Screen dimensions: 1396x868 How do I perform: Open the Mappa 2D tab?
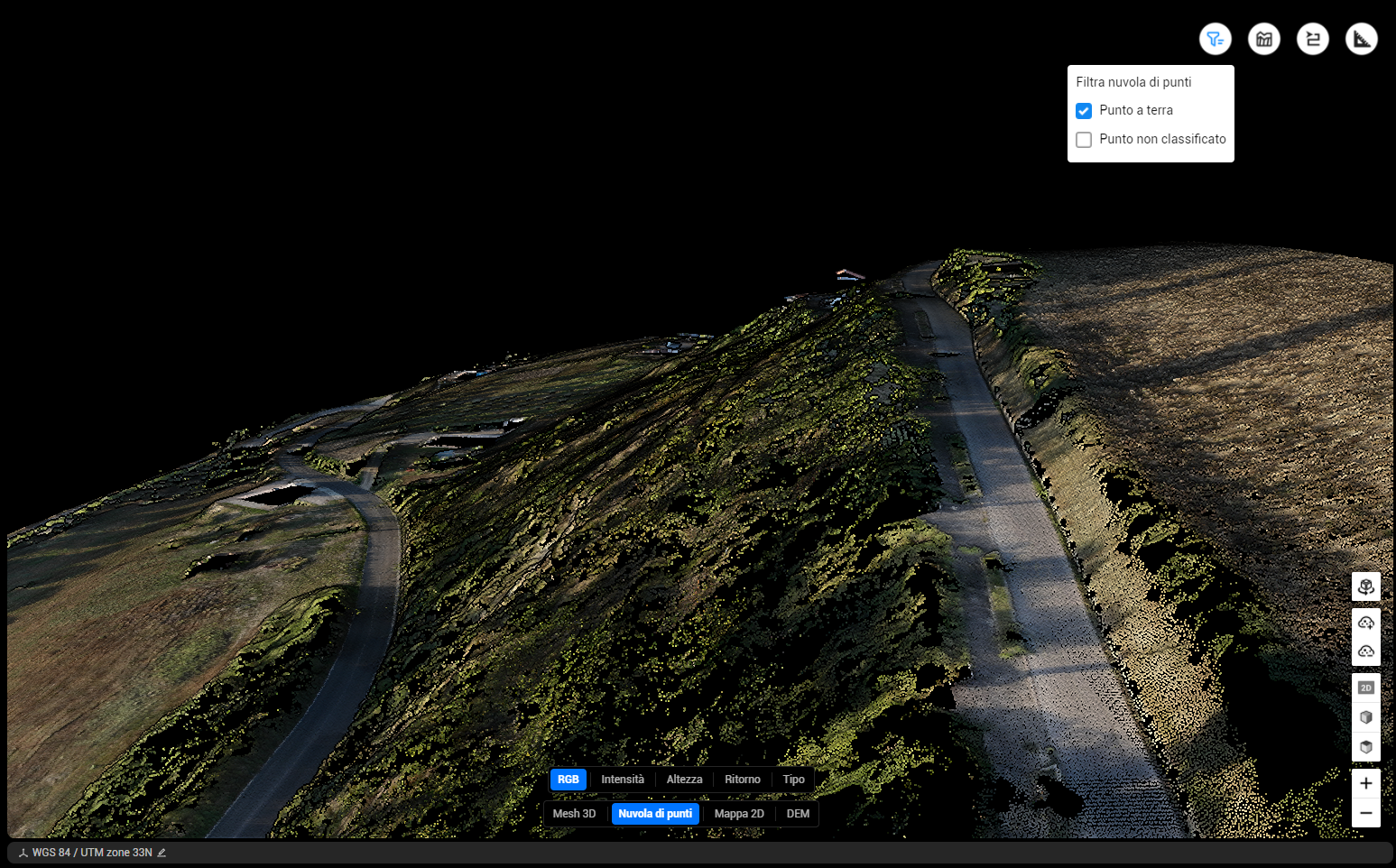[x=738, y=814]
